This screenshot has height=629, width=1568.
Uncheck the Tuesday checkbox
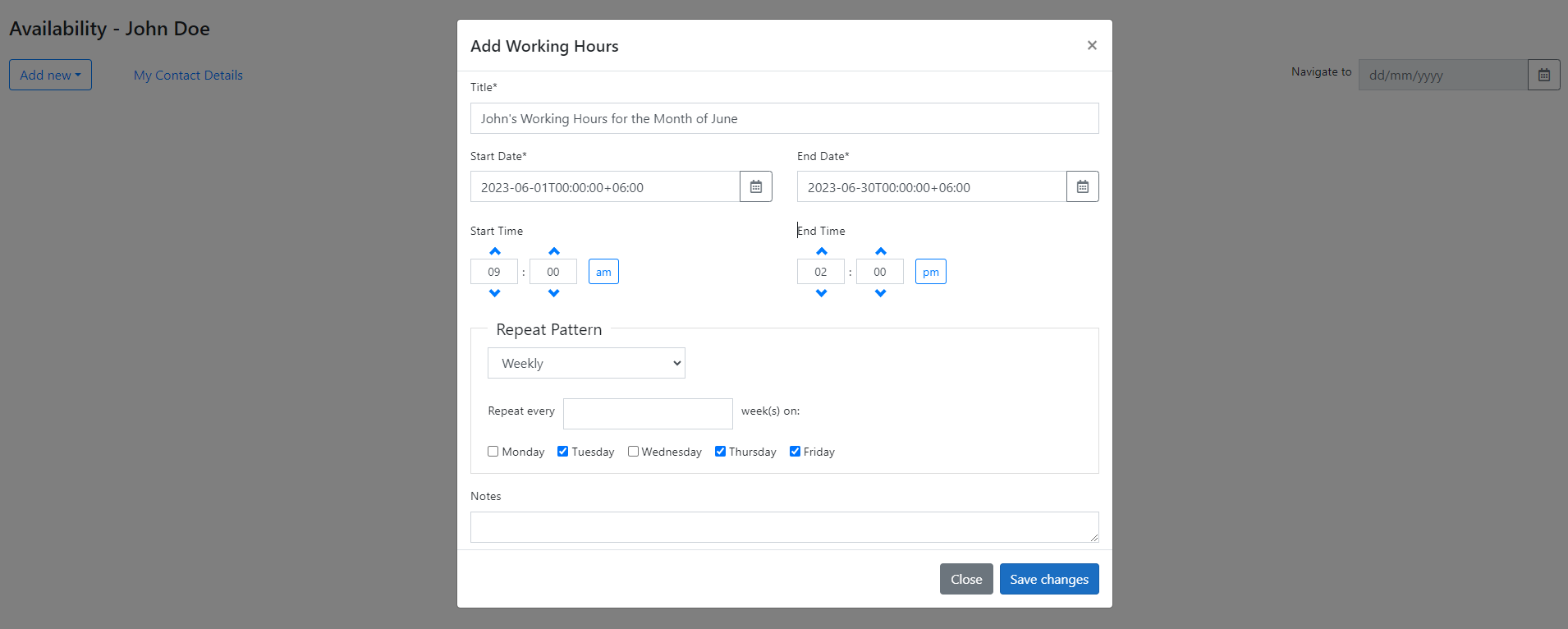562,451
